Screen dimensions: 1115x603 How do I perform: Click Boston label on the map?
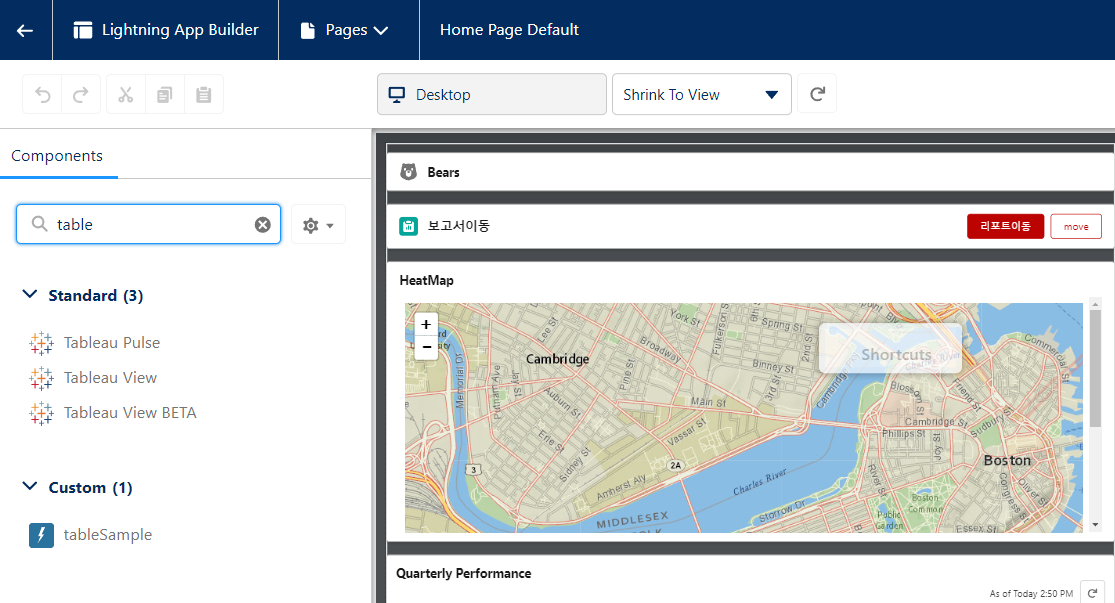coord(1007,461)
